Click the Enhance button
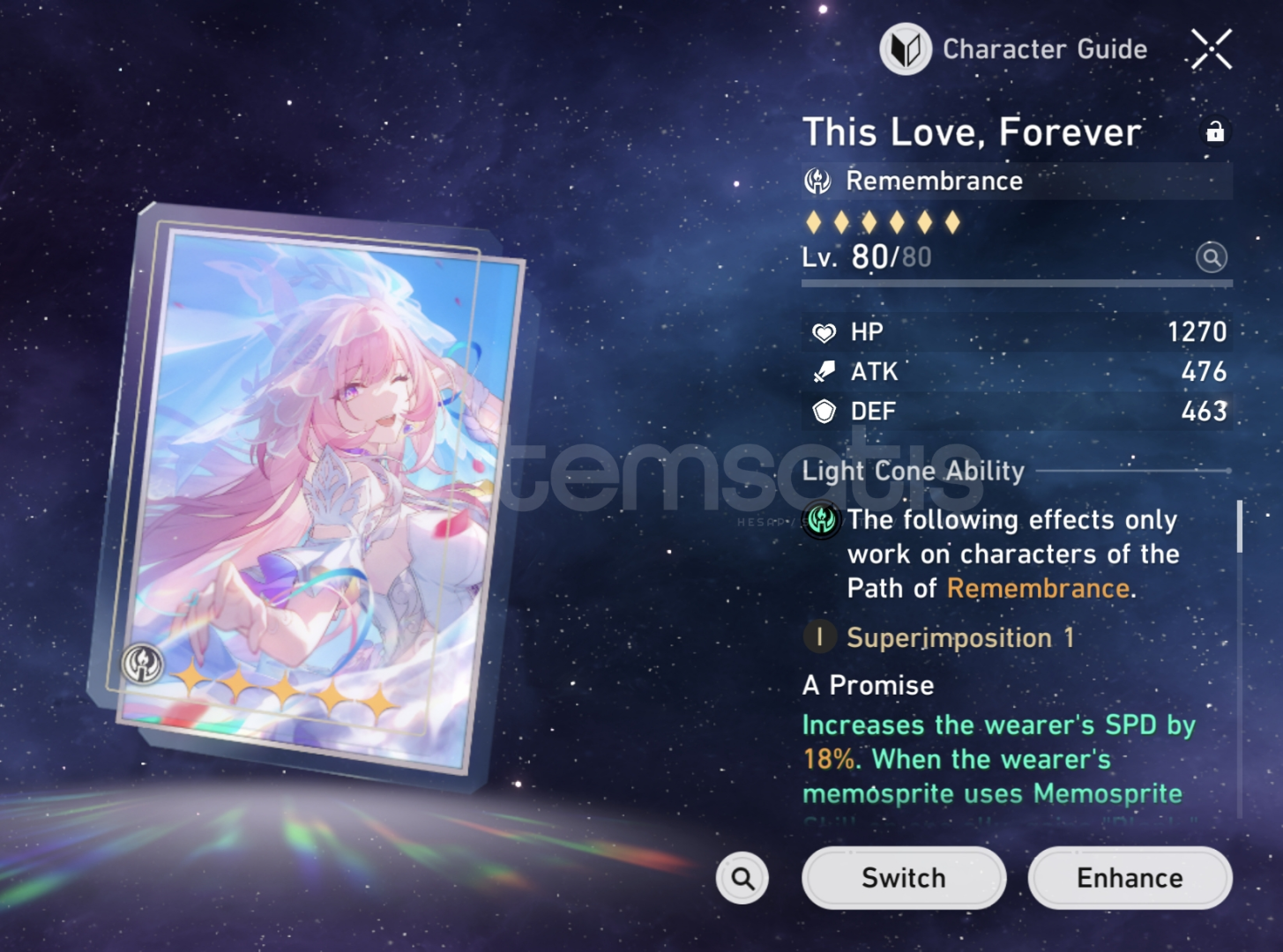Image resolution: width=1283 pixels, height=952 pixels. [1130, 878]
